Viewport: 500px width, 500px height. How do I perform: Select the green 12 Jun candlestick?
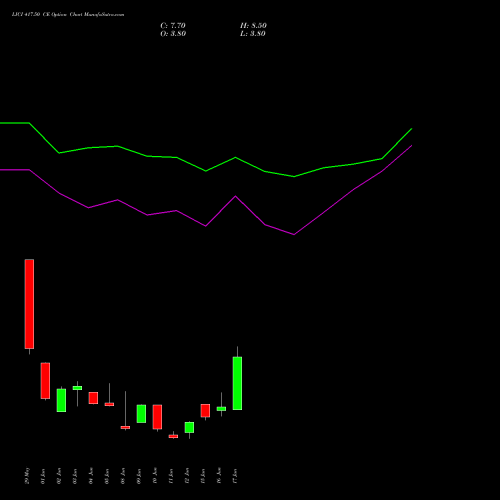click(x=189, y=428)
